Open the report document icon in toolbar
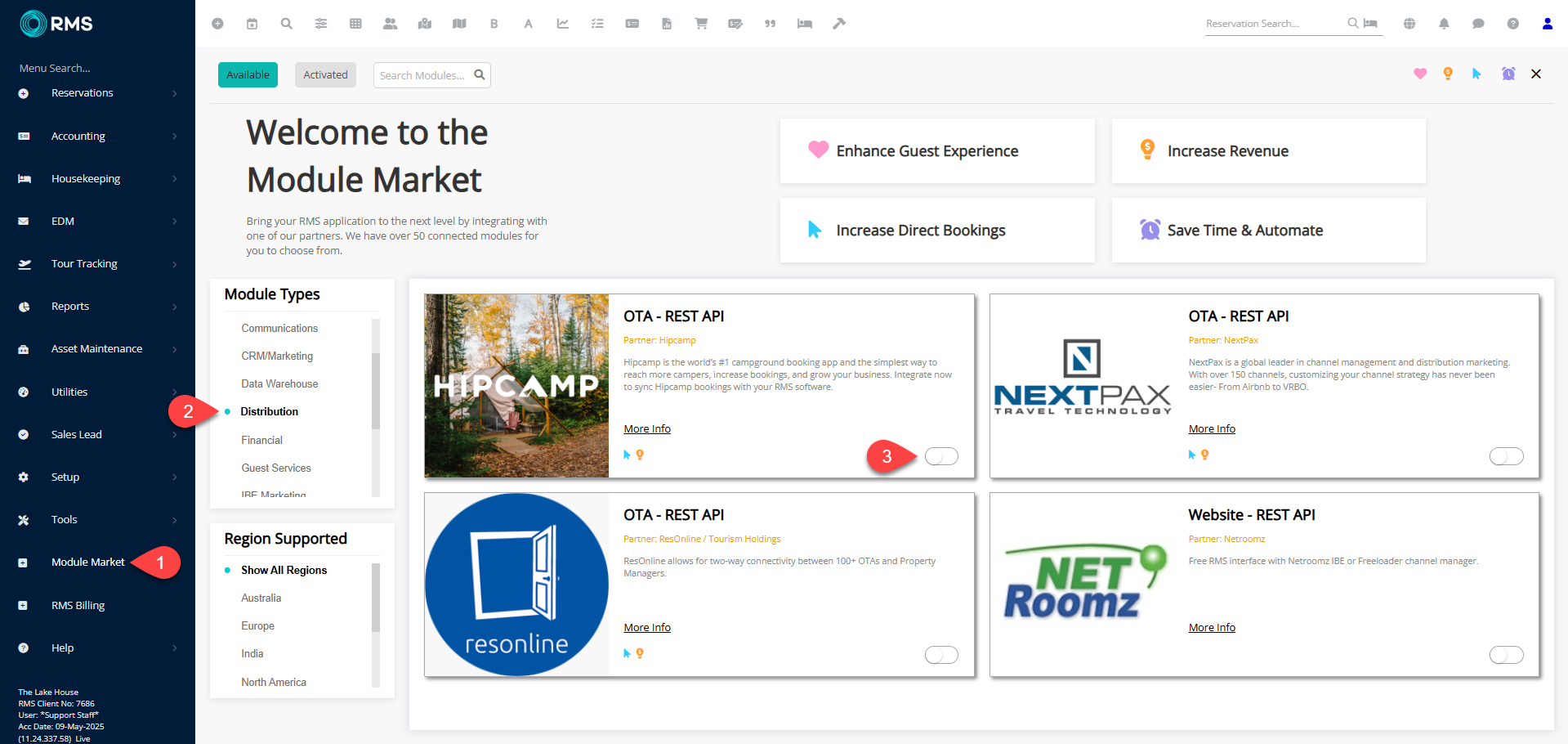Image resolution: width=1568 pixels, height=744 pixels. pyautogui.click(x=667, y=24)
